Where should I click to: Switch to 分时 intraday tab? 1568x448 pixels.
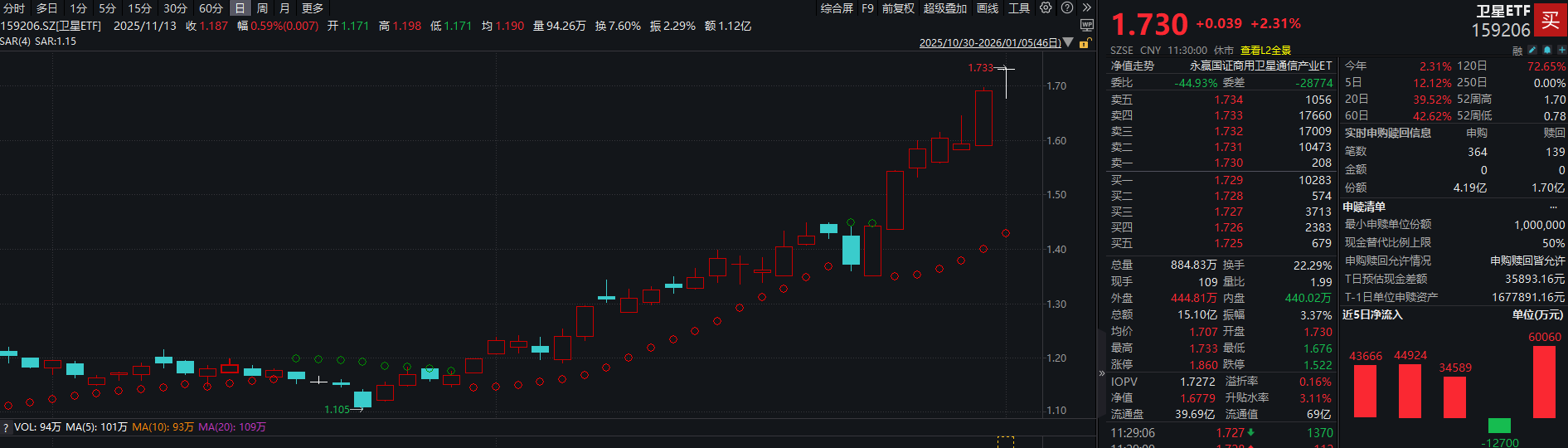(14, 8)
